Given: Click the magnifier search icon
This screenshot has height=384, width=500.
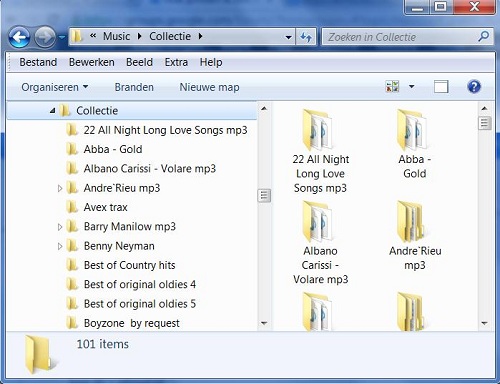Looking at the screenshot, I should tap(484, 36).
